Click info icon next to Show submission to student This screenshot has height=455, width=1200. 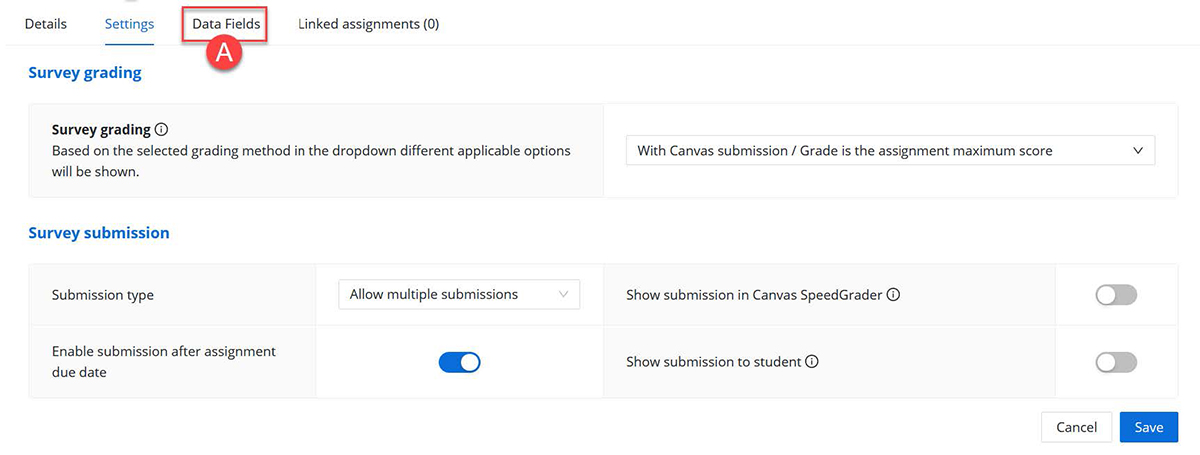pyautogui.click(x=812, y=362)
